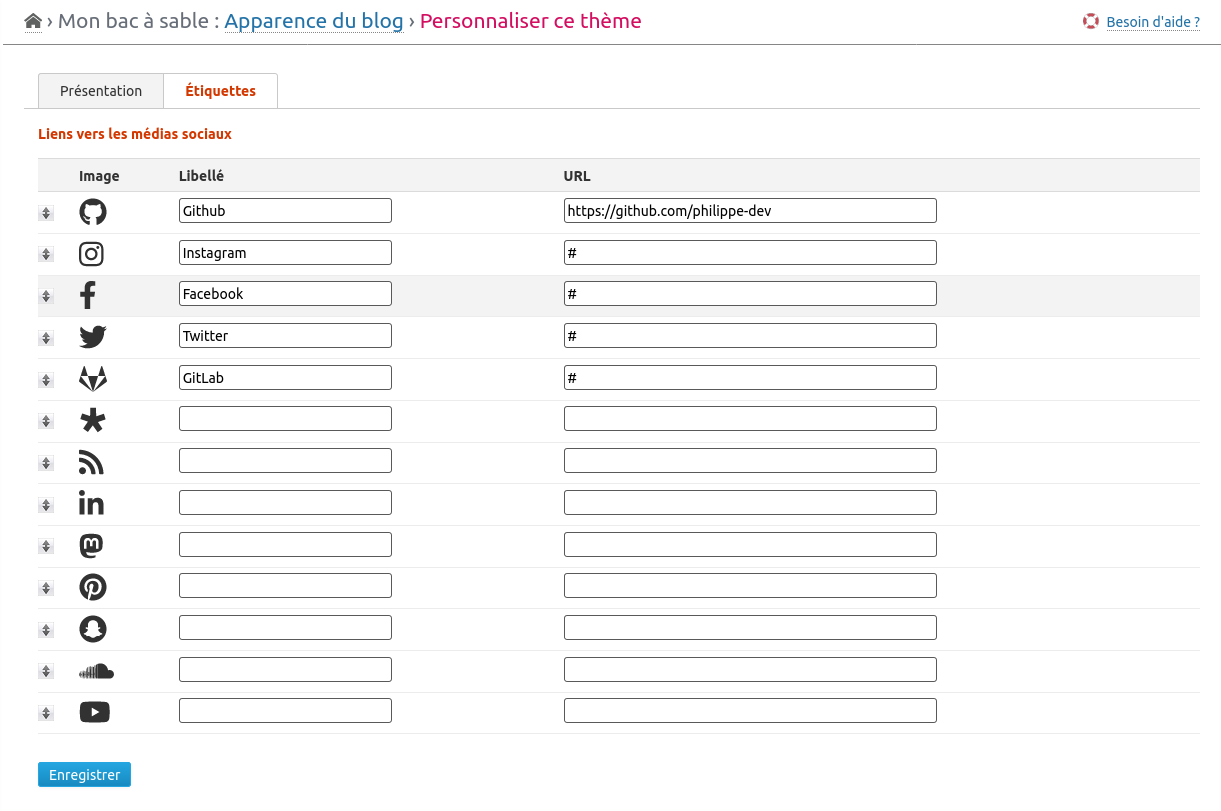Click the Github logo icon
Viewport: 1221px width, 811px height.
[93, 212]
